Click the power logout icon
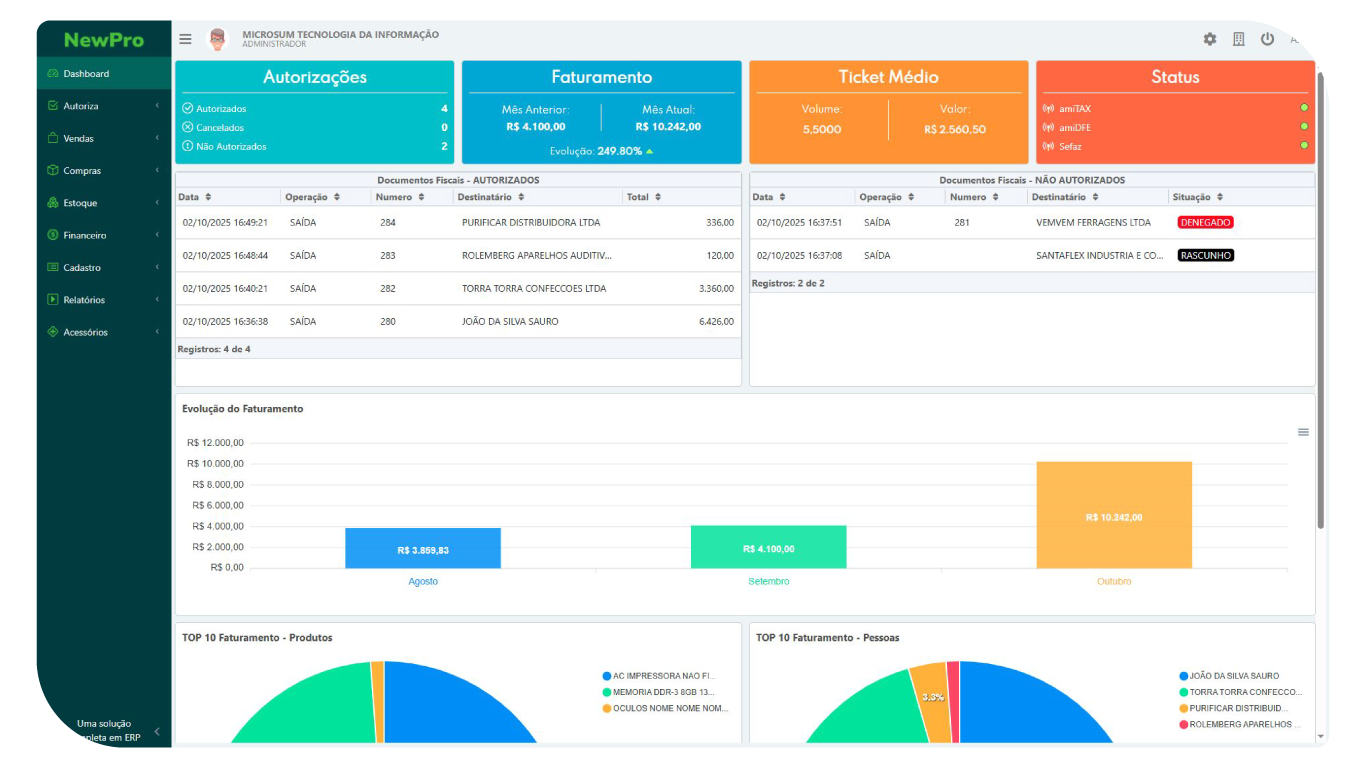 click(x=1267, y=39)
